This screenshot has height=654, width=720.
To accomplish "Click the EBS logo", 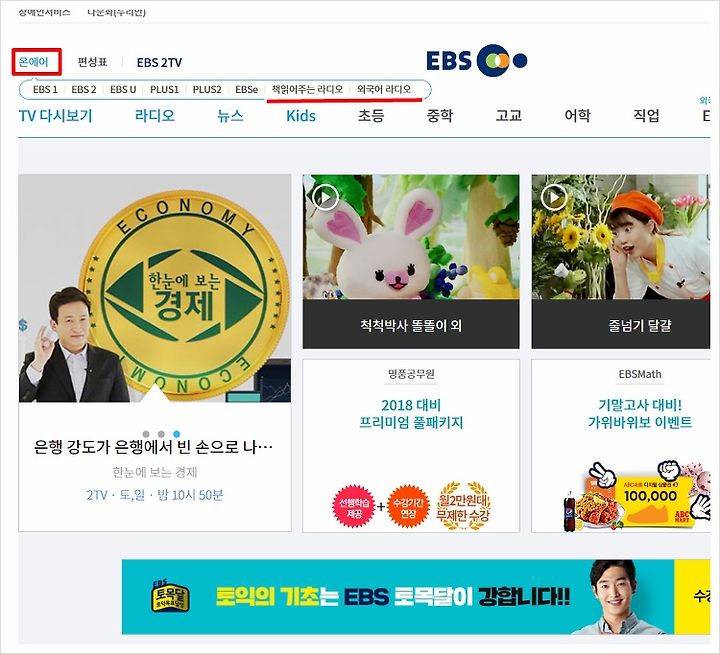I will coord(477,61).
